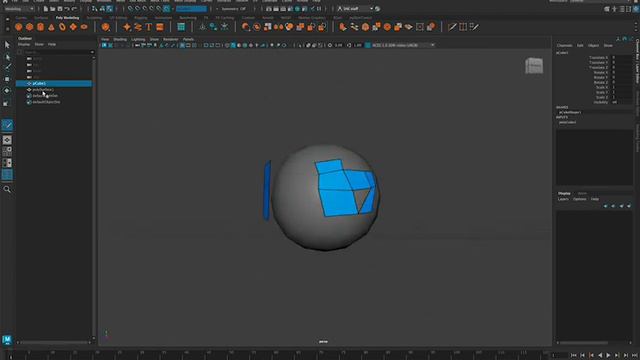Open the Outliner Display menu
The height and width of the screenshot is (360, 640).
(x=24, y=44)
